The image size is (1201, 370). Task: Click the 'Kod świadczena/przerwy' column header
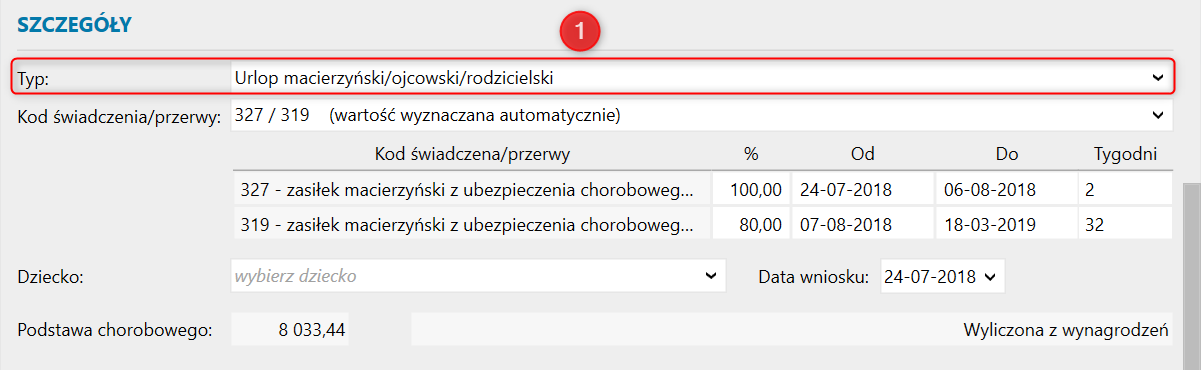coord(472,155)
